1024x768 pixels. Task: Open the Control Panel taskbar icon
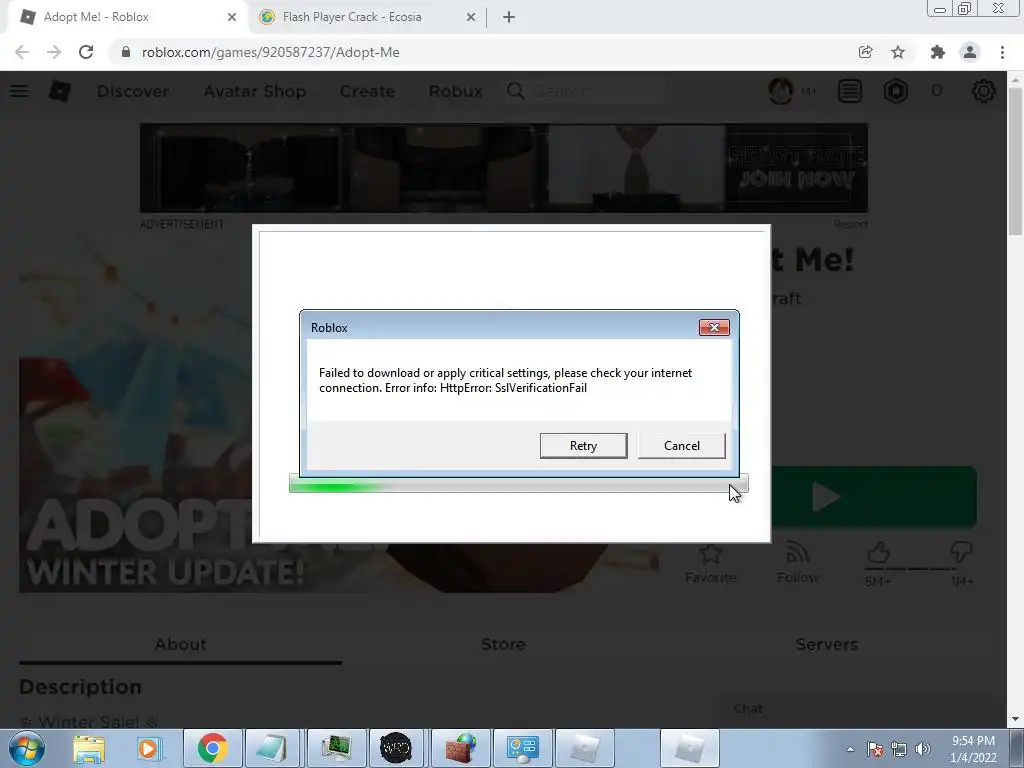click(x=522, y=748)
